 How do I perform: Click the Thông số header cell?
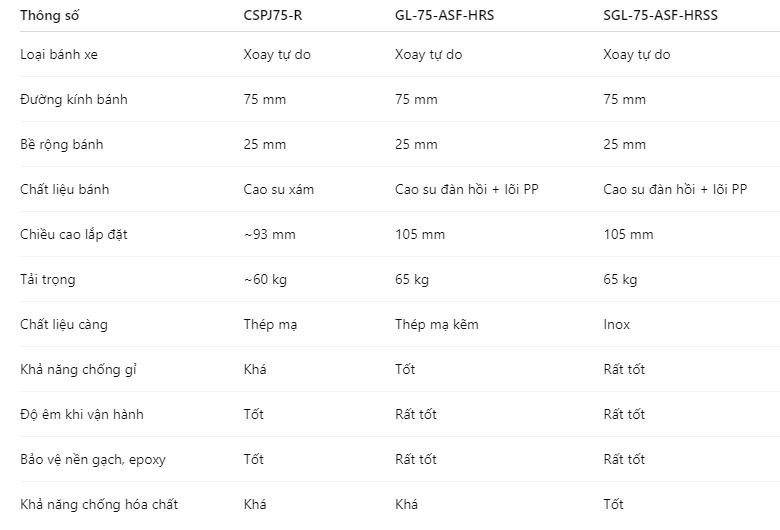coord(49,15)
